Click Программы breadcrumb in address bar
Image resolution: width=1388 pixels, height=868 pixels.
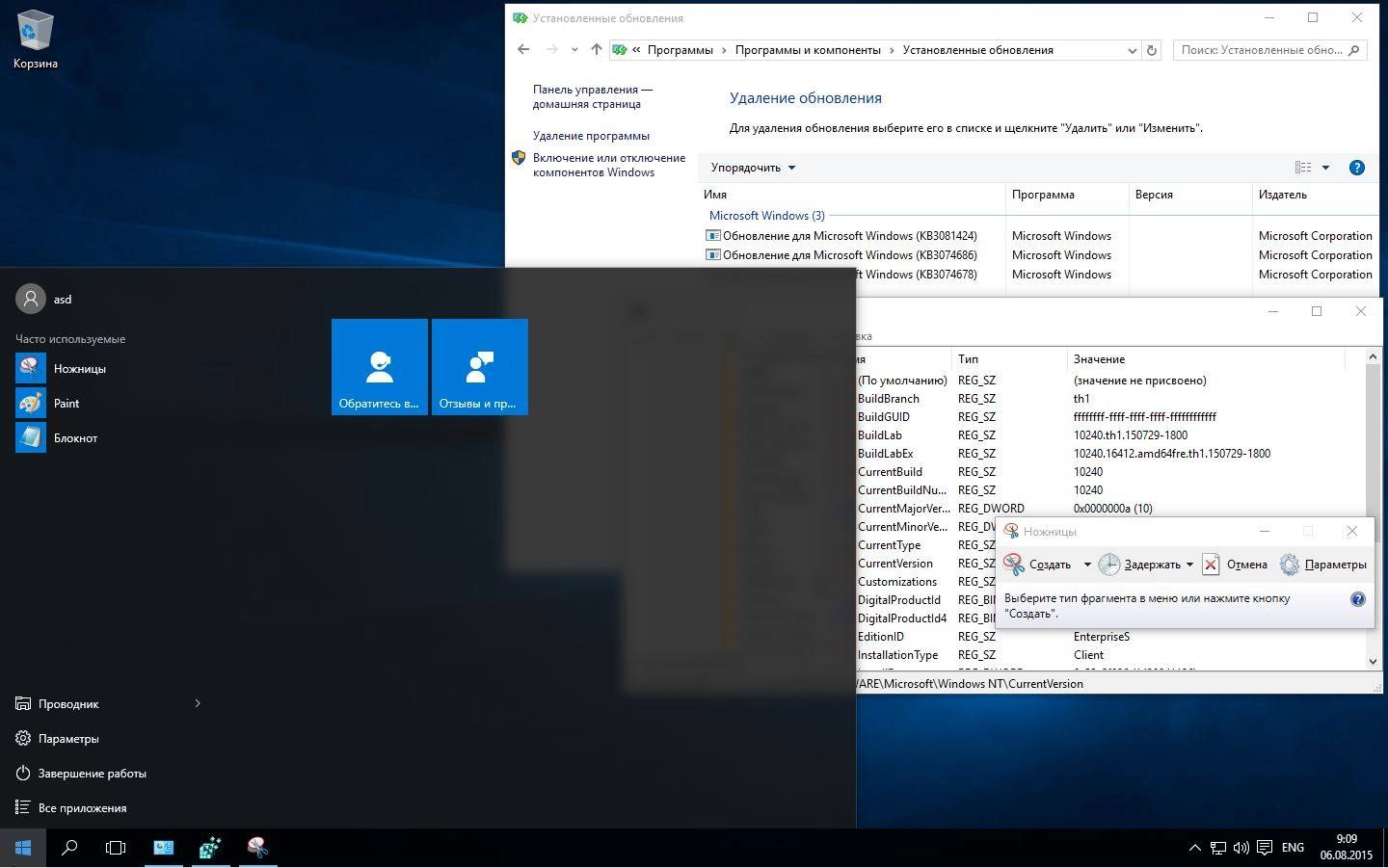pyautogui.click(x=681, y=50)
